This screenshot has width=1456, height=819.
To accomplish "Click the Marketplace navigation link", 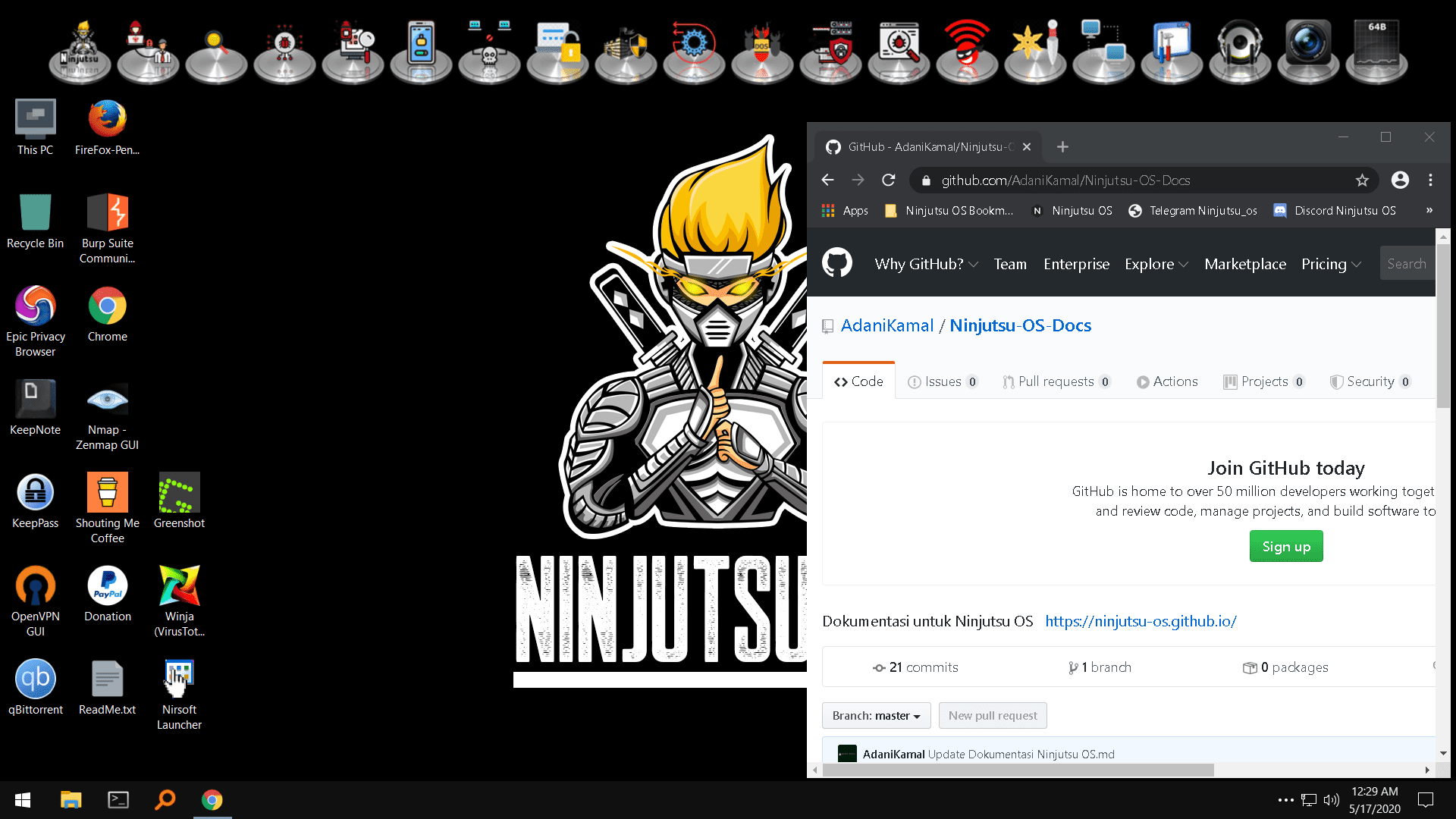I will click(x=1245, y=264).
